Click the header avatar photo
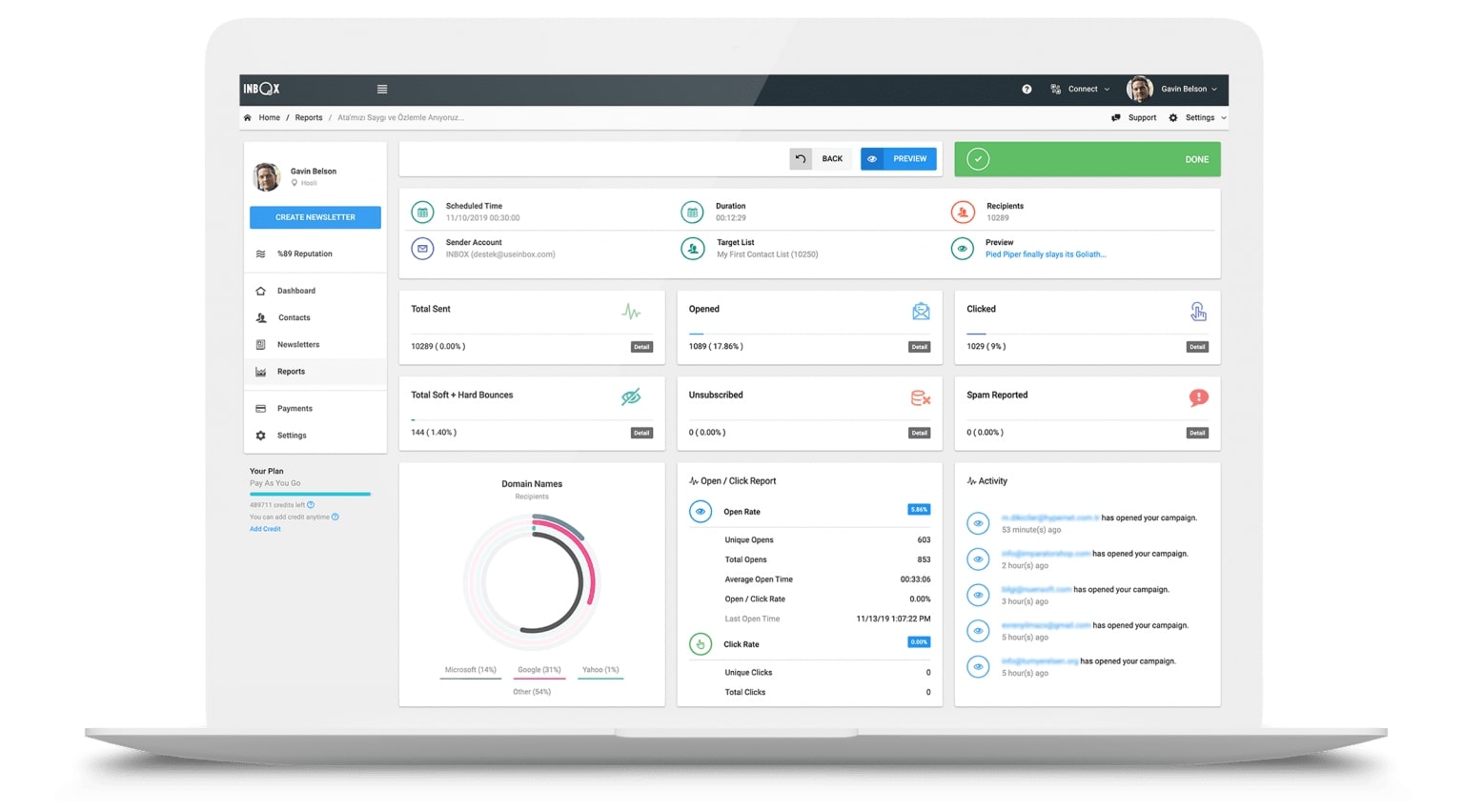1464x812 pixels. click(x=1139, y=89)
